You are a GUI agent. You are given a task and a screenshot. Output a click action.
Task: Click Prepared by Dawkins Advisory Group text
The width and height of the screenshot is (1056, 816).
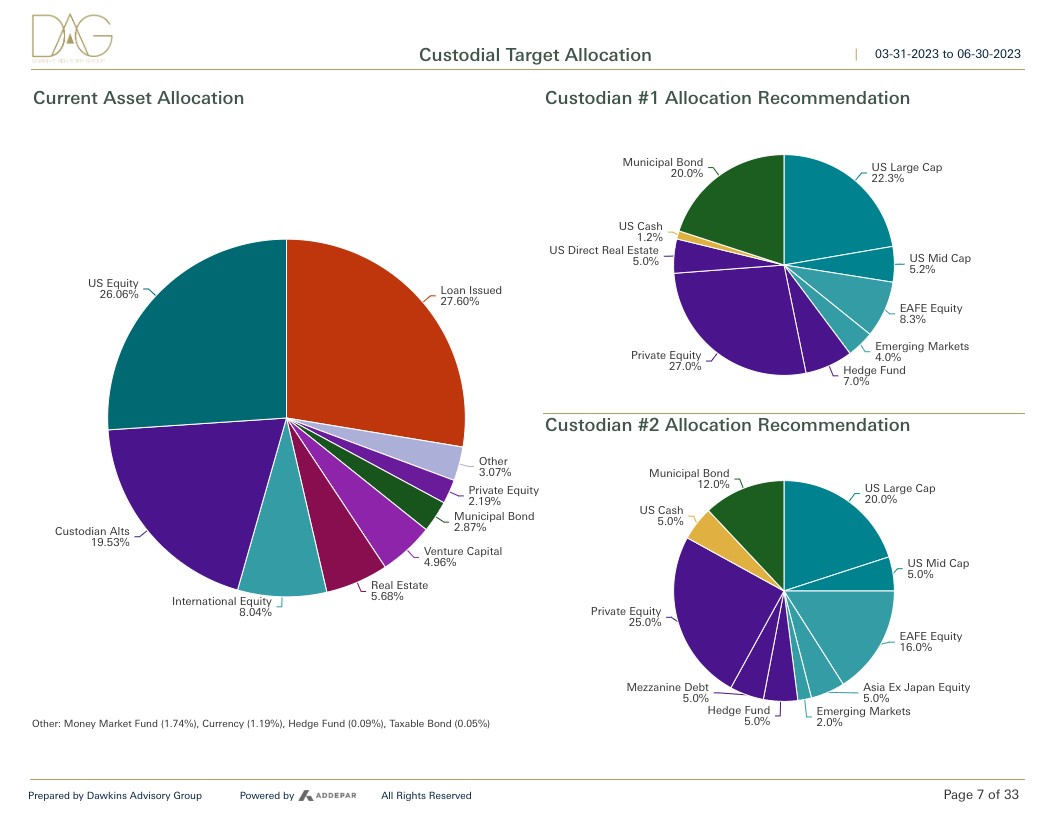114,795
